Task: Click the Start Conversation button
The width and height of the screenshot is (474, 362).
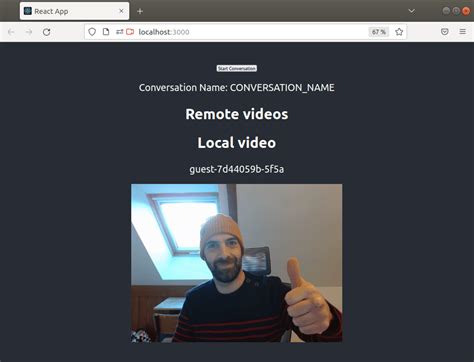Action: coord(237,68)
